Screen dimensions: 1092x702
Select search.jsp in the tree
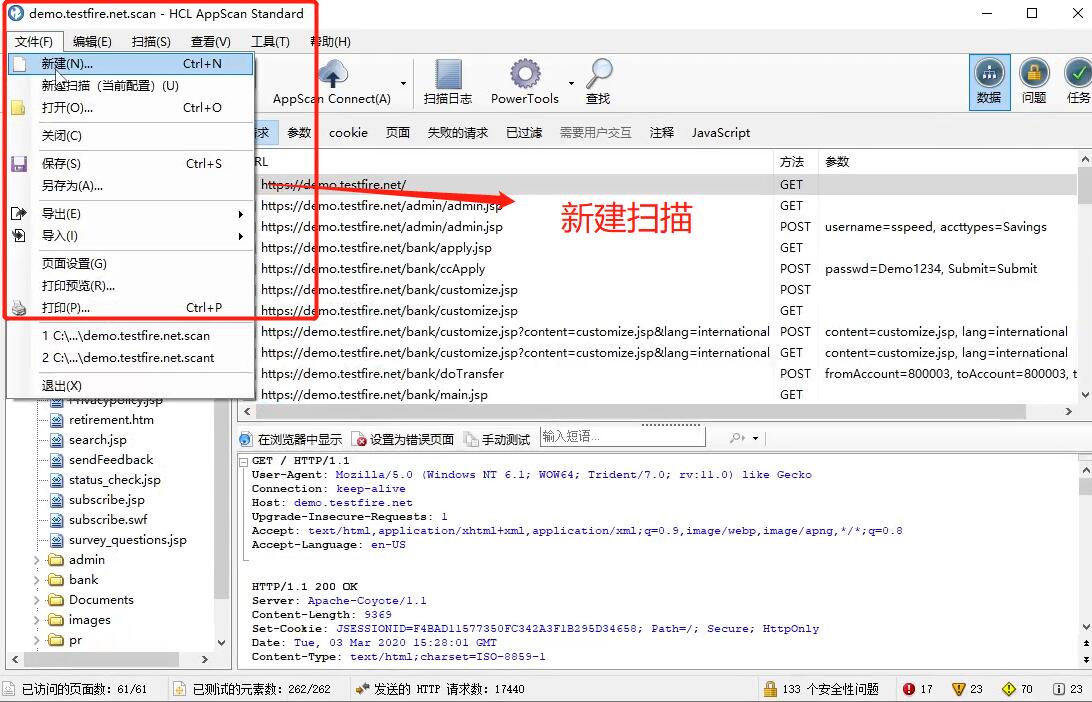(98, 440)
